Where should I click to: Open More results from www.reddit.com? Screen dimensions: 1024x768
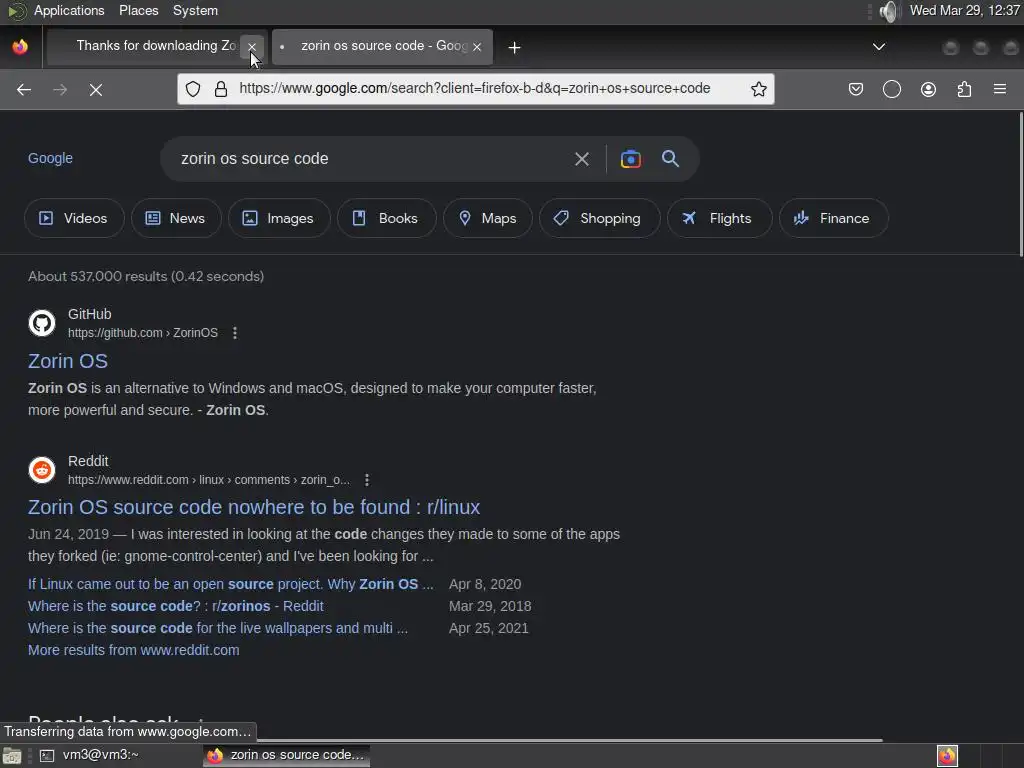pos(134,650)
